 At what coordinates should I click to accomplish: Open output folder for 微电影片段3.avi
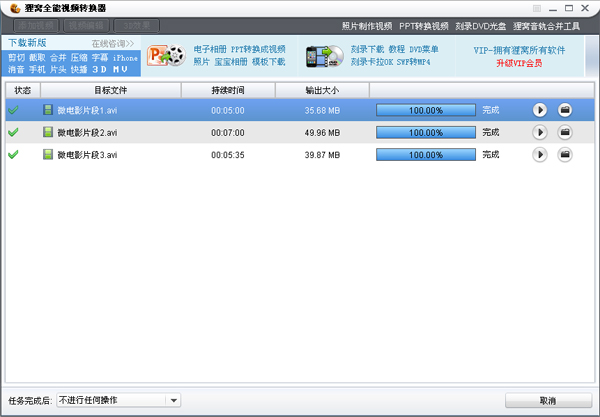coord(565,155)
